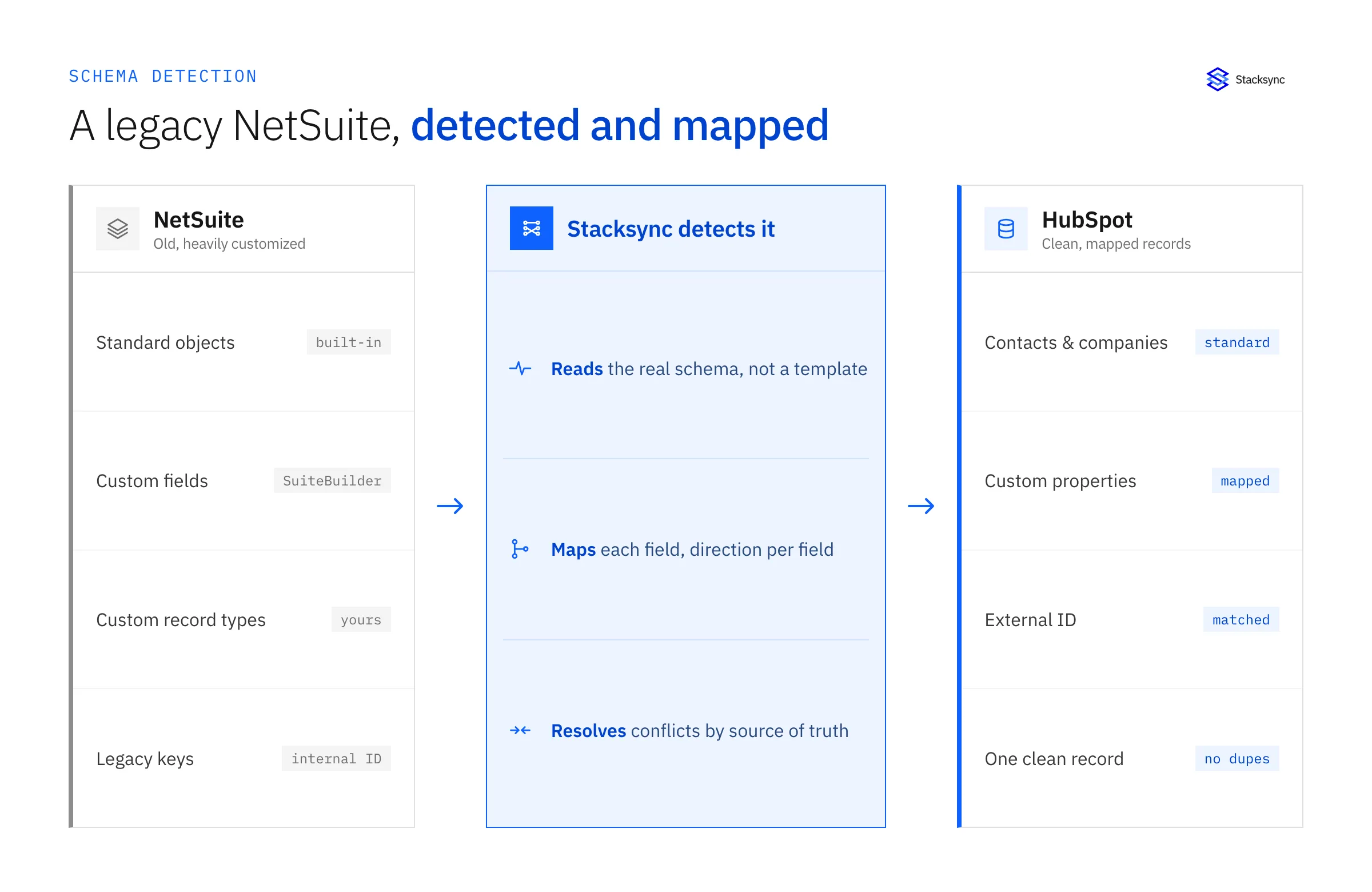1372x892 pixels.
Task: Click 'External ID' row label
Action: click(x=1030, y=620)
